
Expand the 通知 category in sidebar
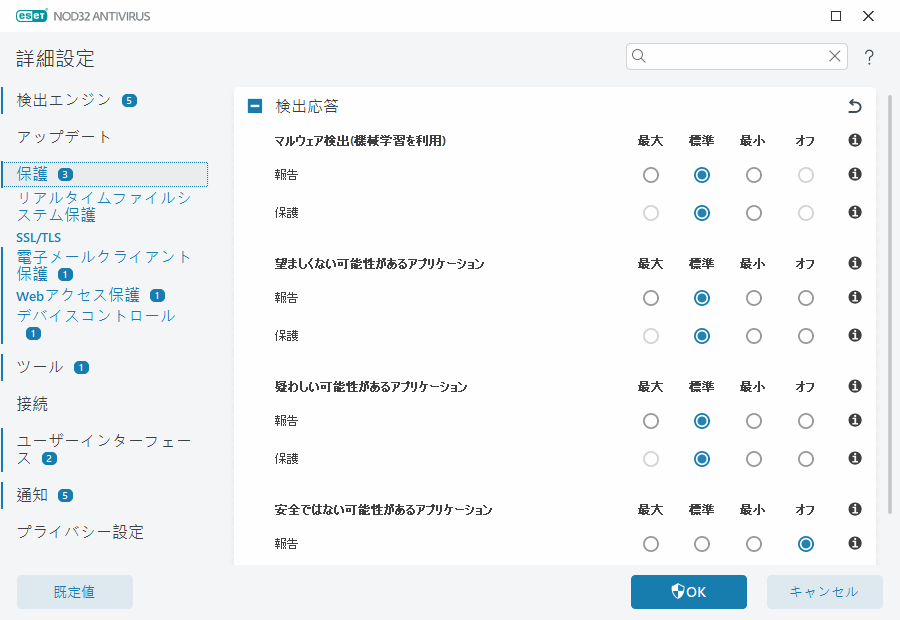tap(33, 494)
